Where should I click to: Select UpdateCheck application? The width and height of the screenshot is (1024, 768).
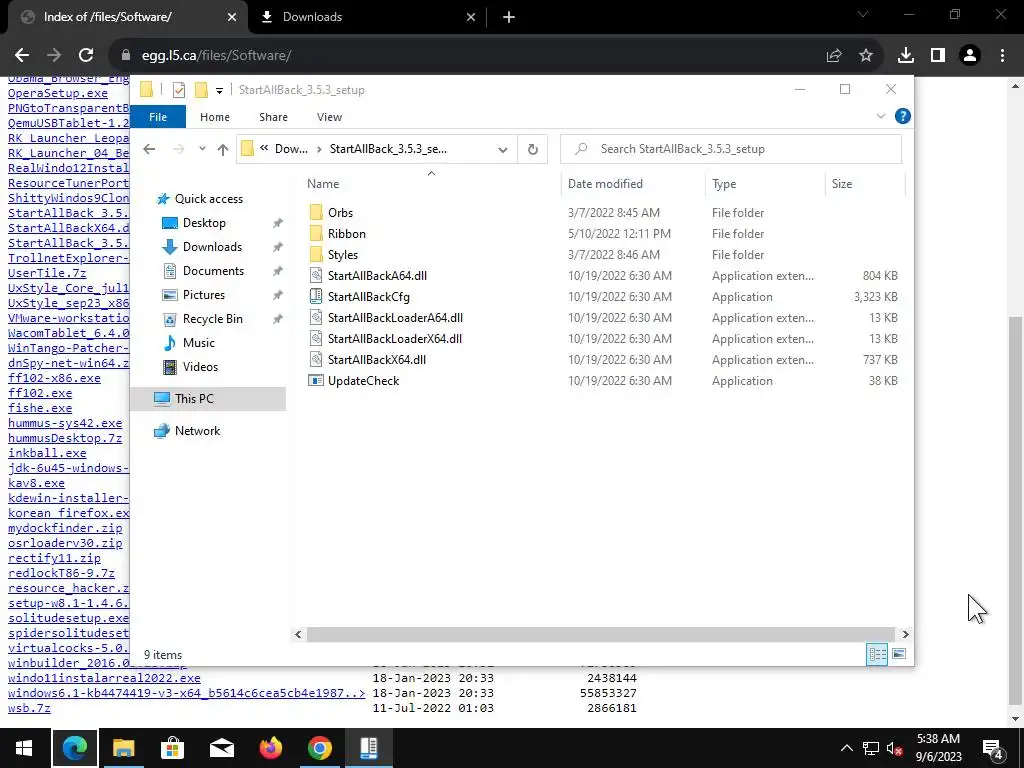click(x=363, y=381)
